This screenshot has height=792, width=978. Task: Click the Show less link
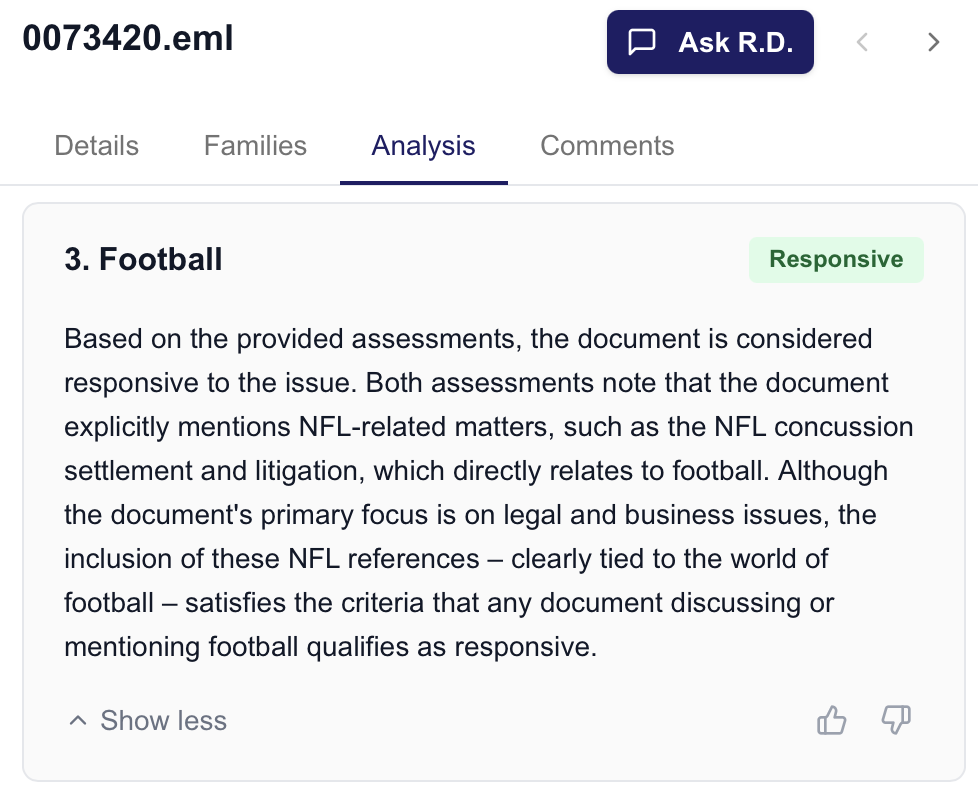point(163,720)
